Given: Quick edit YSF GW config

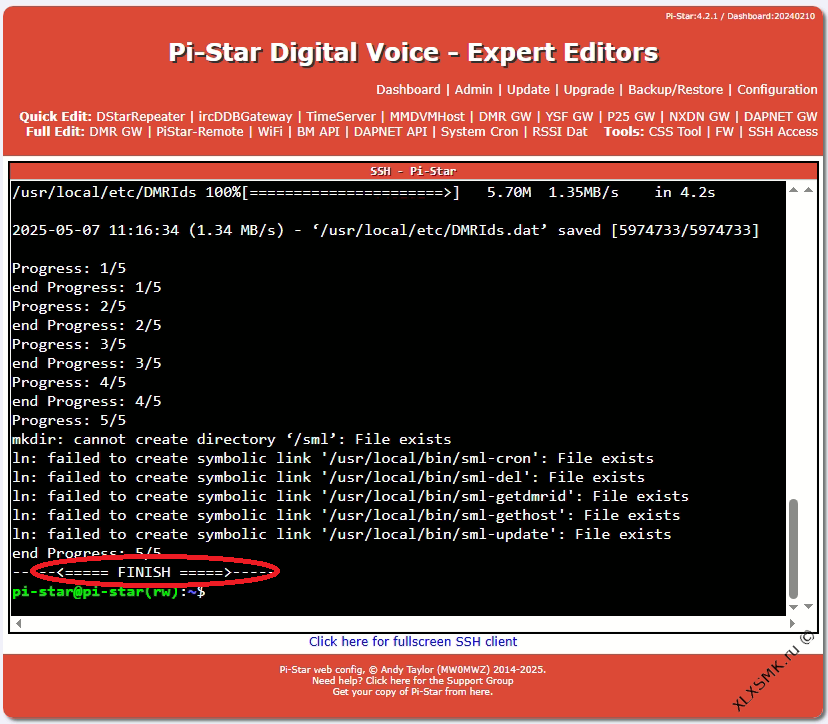Looking at the screenshot, I should pos(569,117).
